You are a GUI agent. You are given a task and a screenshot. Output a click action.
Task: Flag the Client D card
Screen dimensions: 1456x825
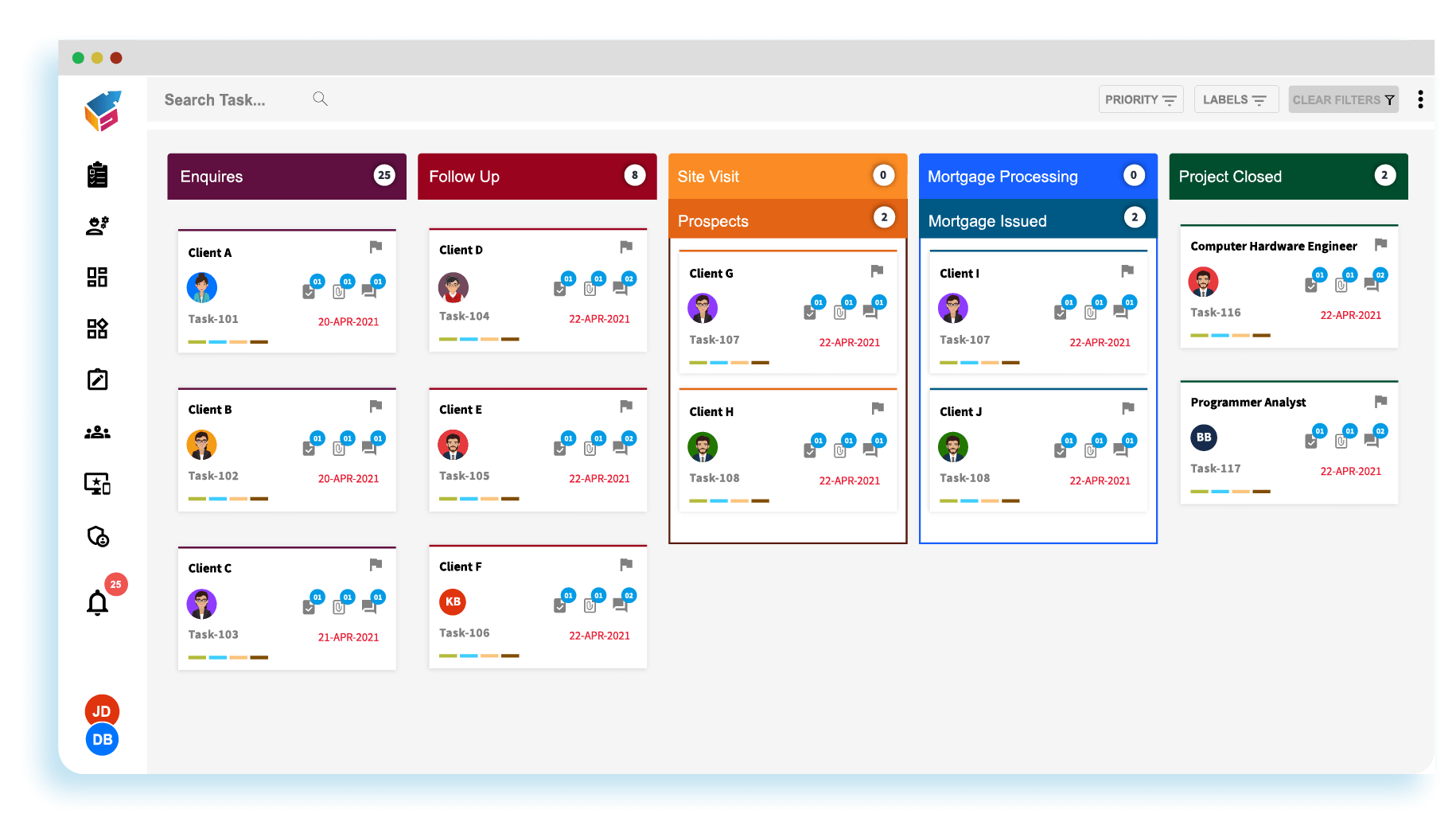pyautogui.click(x=626, y=247)
